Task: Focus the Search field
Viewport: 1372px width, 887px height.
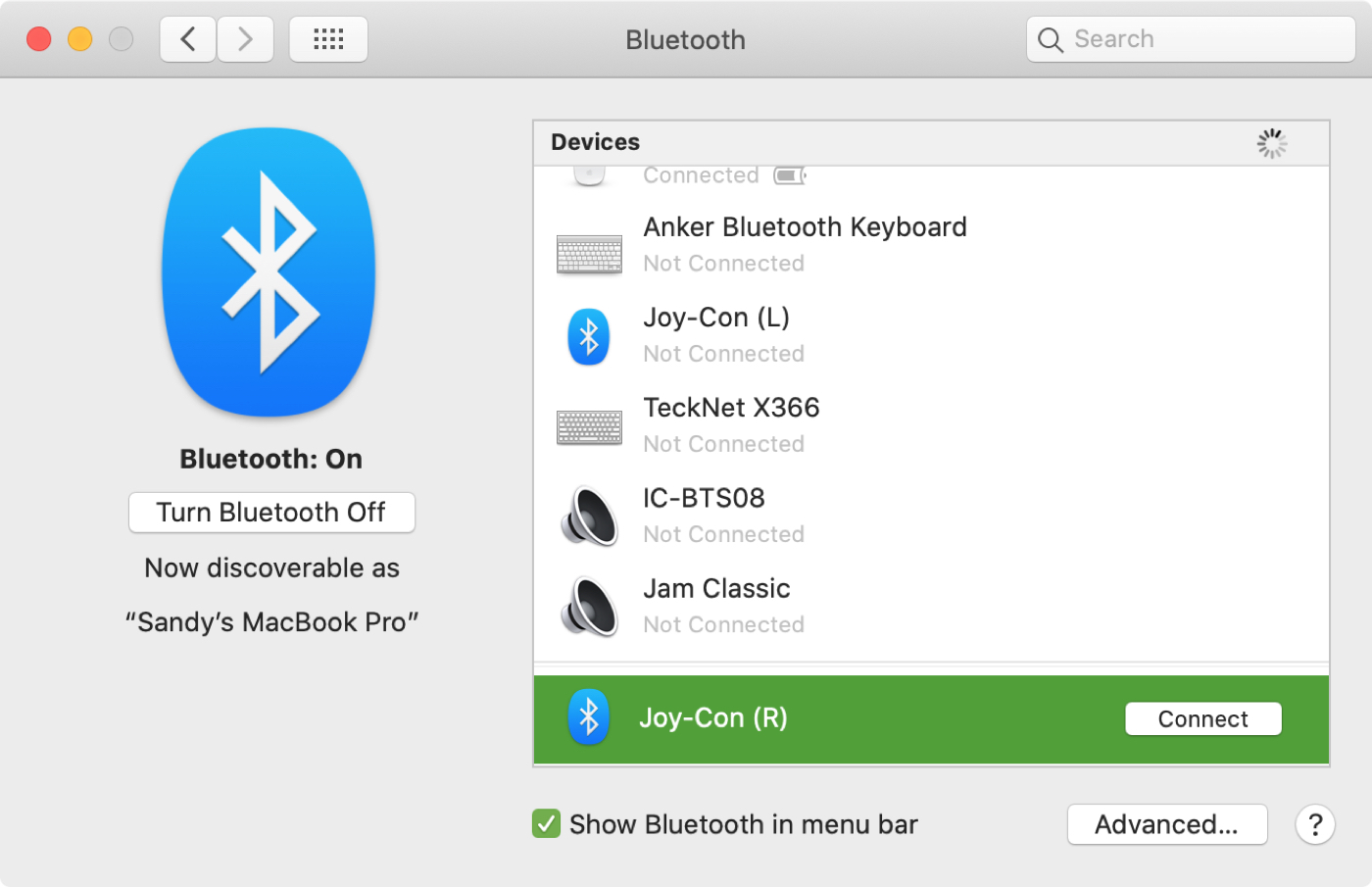Action: pyautogui.click(x=1191, y=39)
